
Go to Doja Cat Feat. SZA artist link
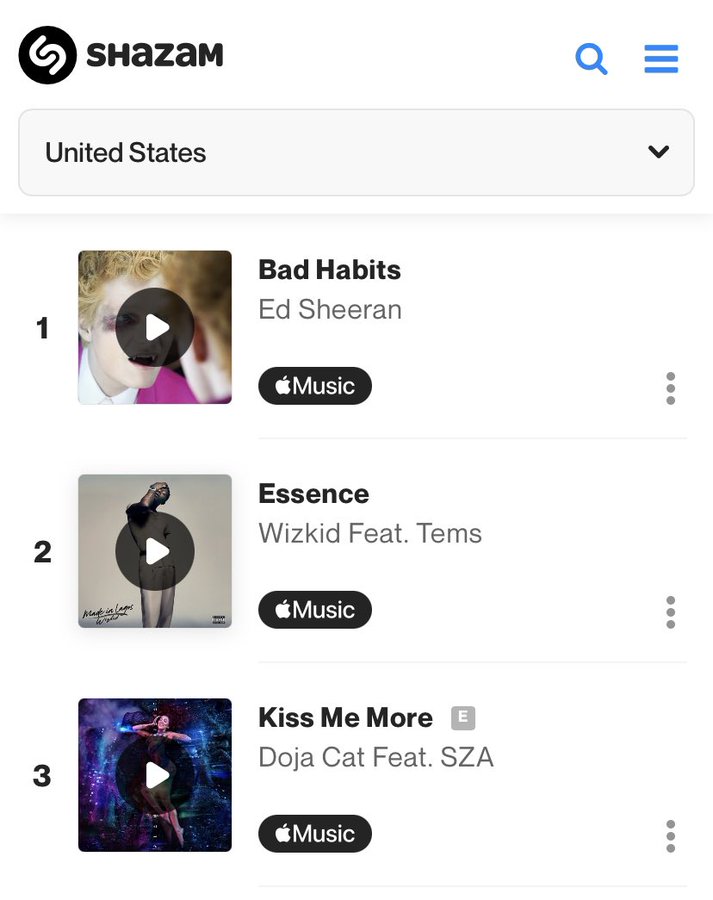376,757
